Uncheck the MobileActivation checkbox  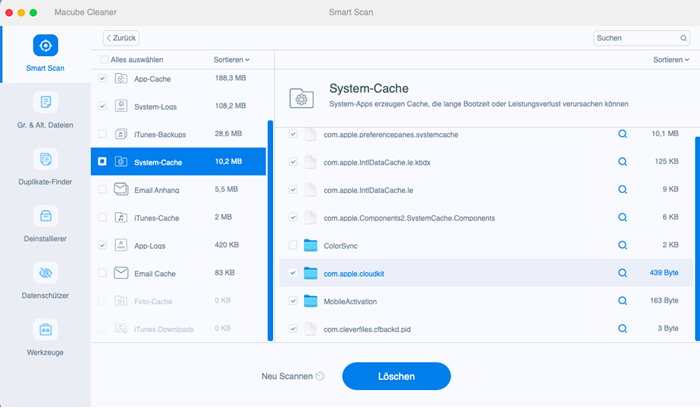tap(293, 301)
